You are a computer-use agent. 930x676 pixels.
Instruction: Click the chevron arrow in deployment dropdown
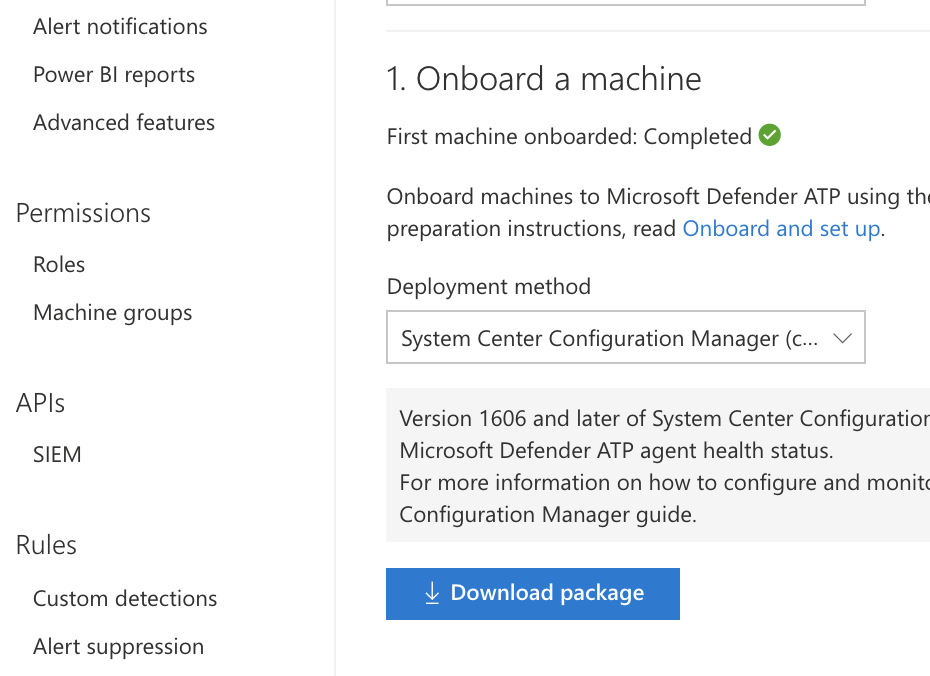point(842,338)
